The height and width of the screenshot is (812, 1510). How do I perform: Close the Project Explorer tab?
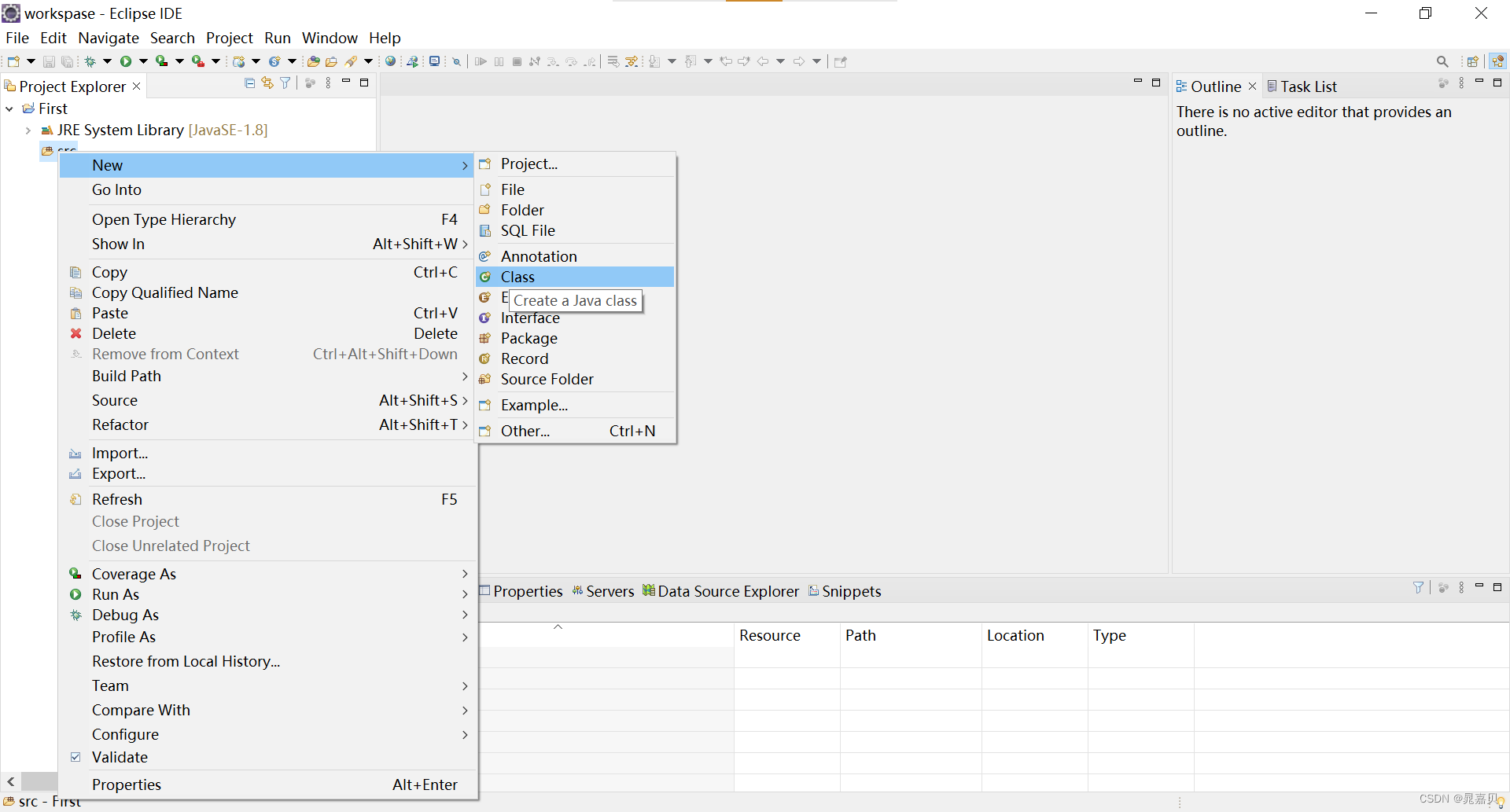pos(136,86)
